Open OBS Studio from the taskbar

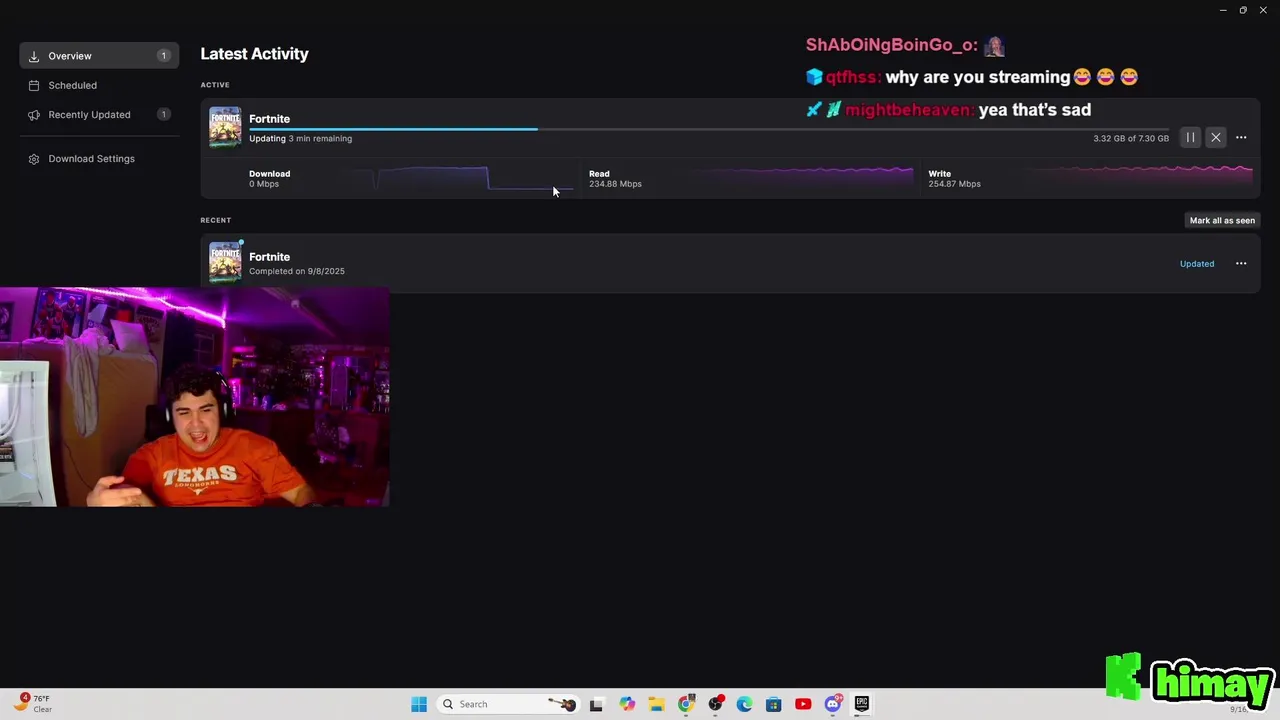pos(715,704)
